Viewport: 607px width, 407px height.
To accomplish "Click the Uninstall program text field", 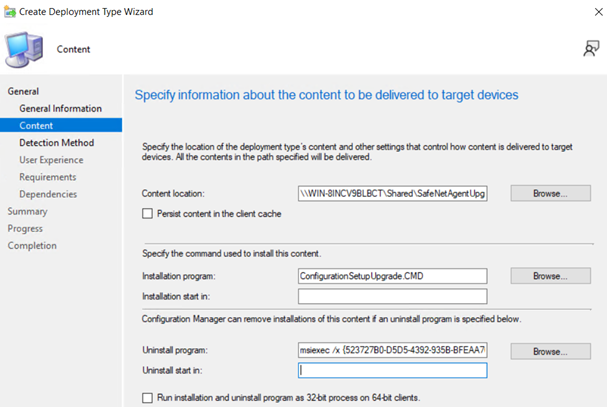I will 392,351.
